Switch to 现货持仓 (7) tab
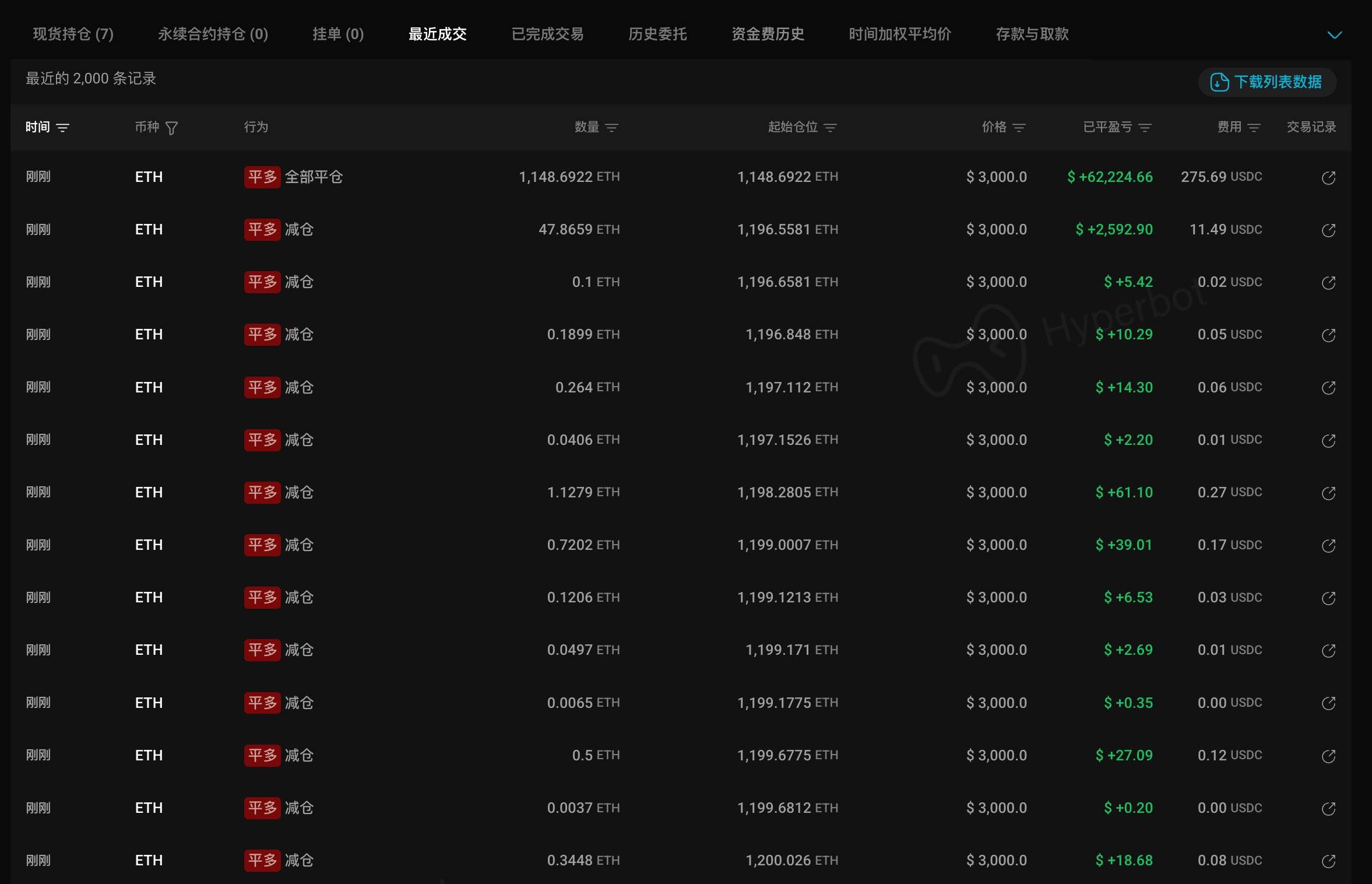Viewport: 1372px width, 884px height. [73, 34]
